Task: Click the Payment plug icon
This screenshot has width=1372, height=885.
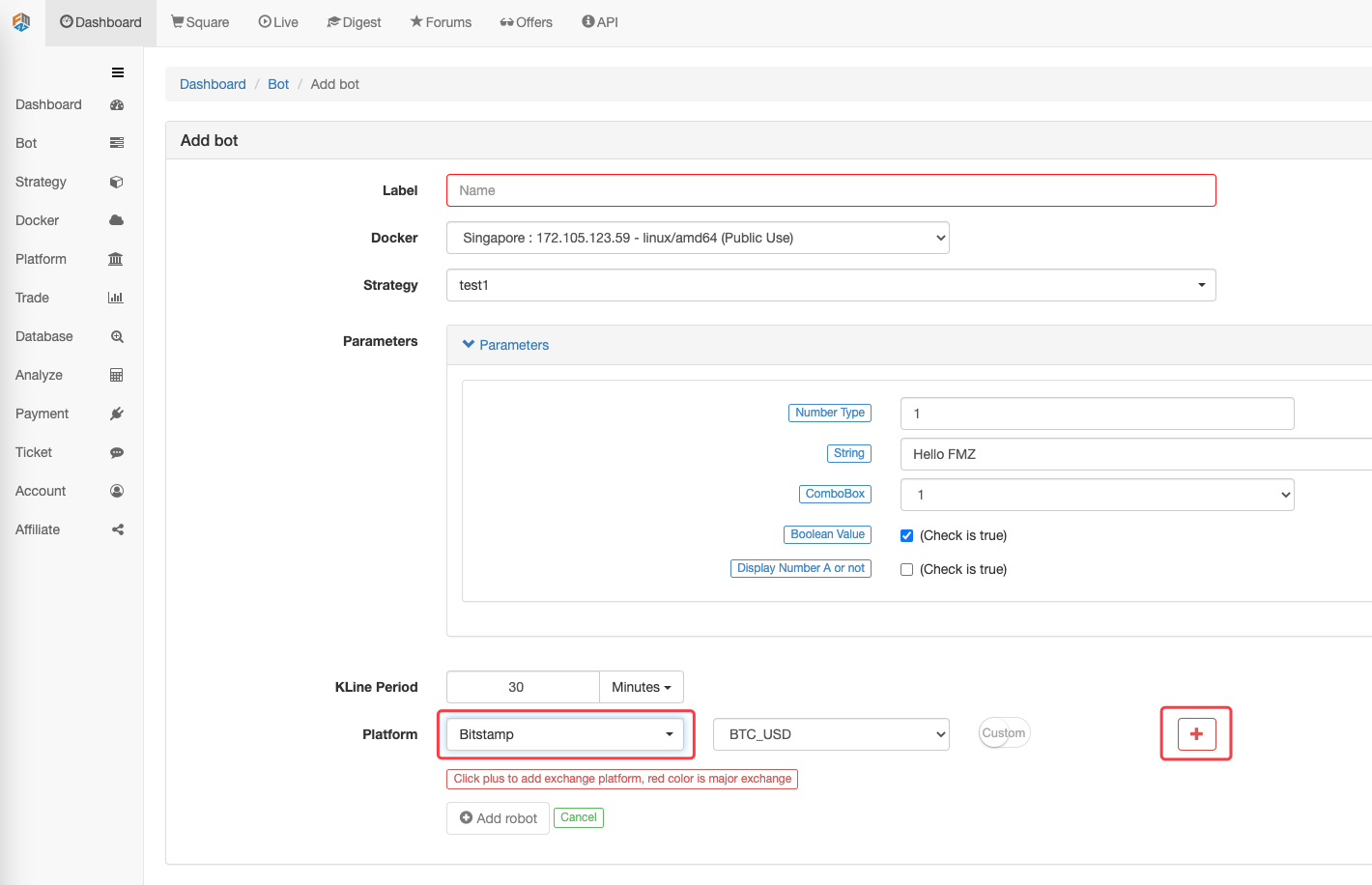Action: pyautogui.click(x=117, y=414)
